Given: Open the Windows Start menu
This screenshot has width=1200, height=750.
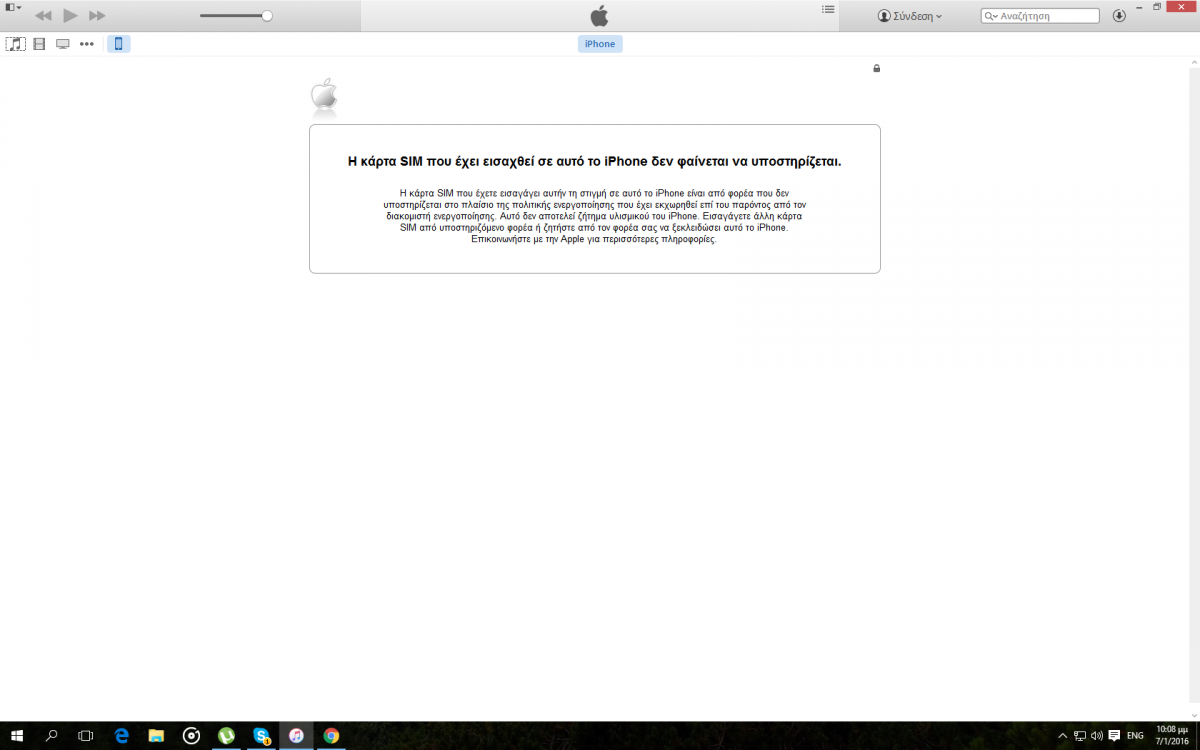Looking at the screenshot, I should [x=17, y=736].
